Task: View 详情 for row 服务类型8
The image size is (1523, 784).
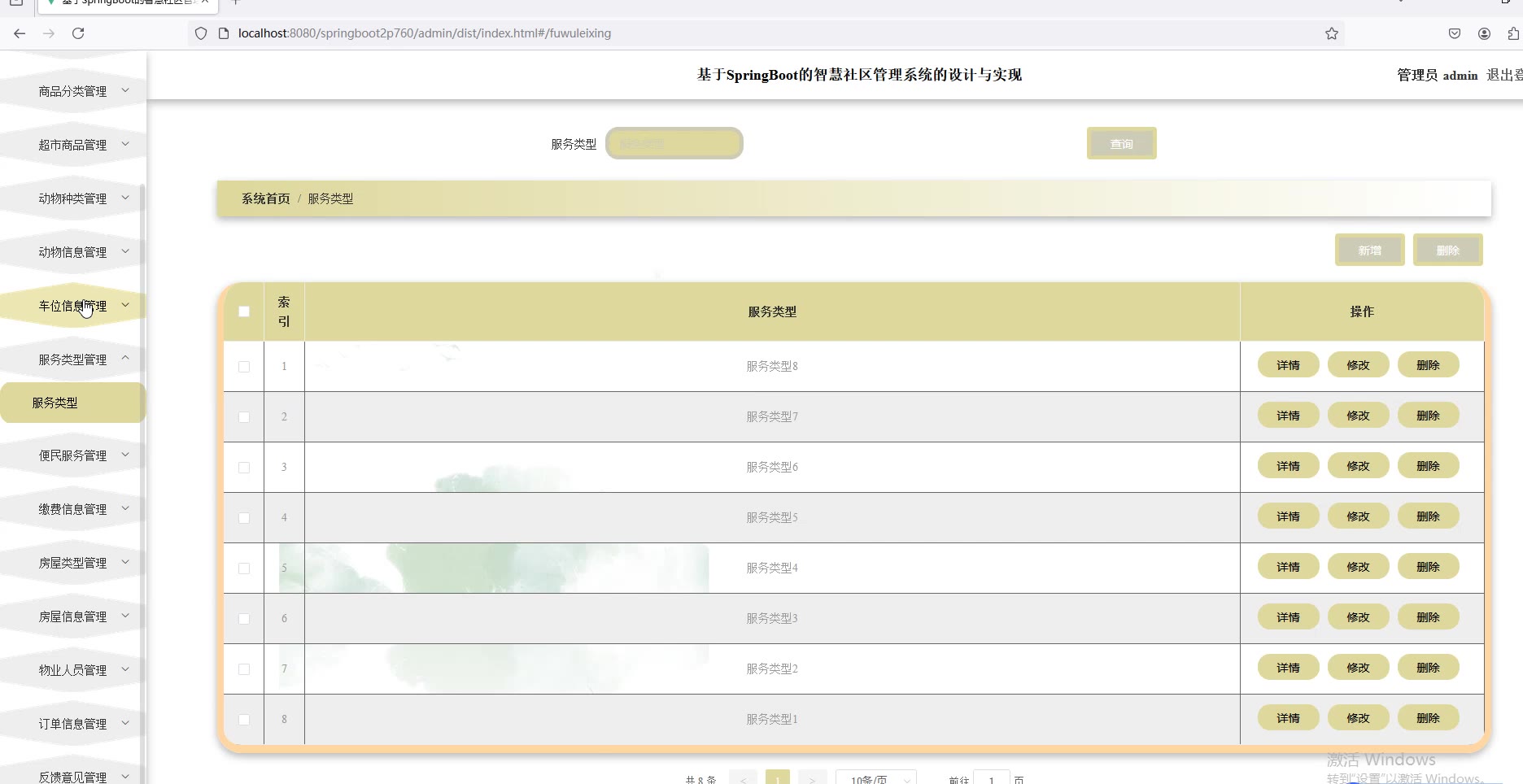Action: click(x=1289, y=365)
